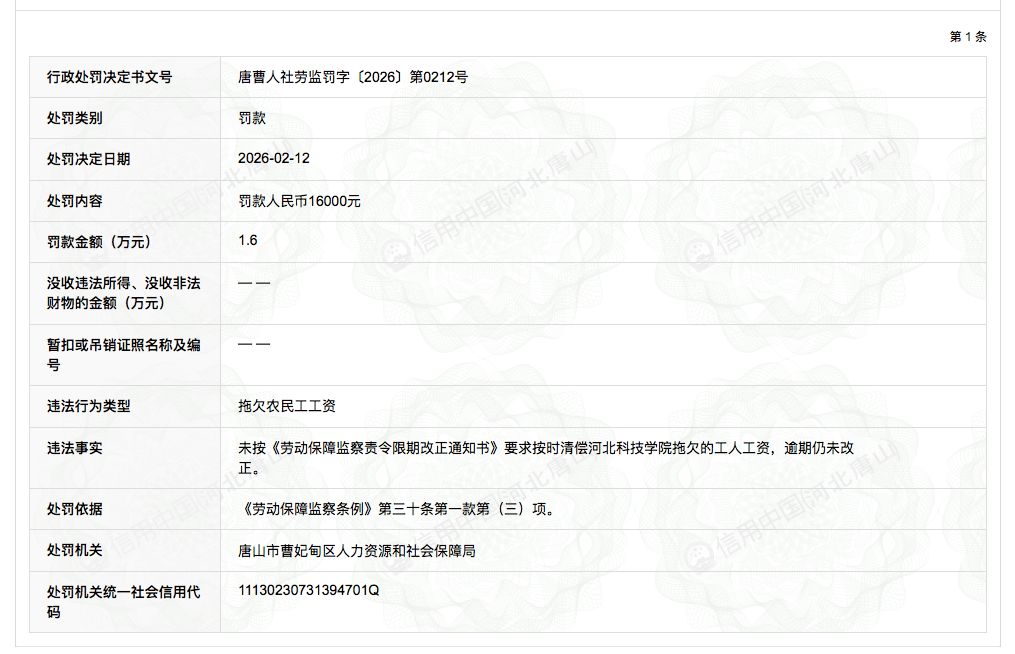The height and width of the screenshot is (654, 1015).
Task: Click the 第 1 条 record counter
Action: click(967, 37)
